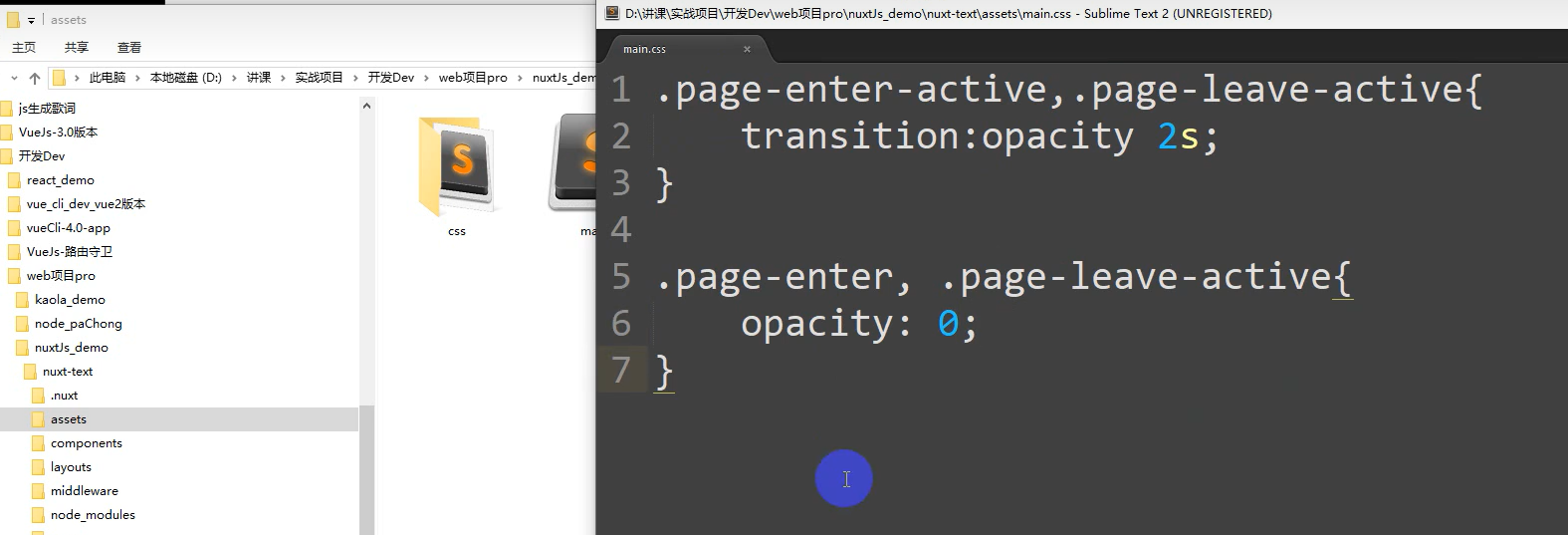Open the 查看 ribbon tab
The height and width of the screenshot is (535, 1568).
pyautogui.click(x=129, y=47)
